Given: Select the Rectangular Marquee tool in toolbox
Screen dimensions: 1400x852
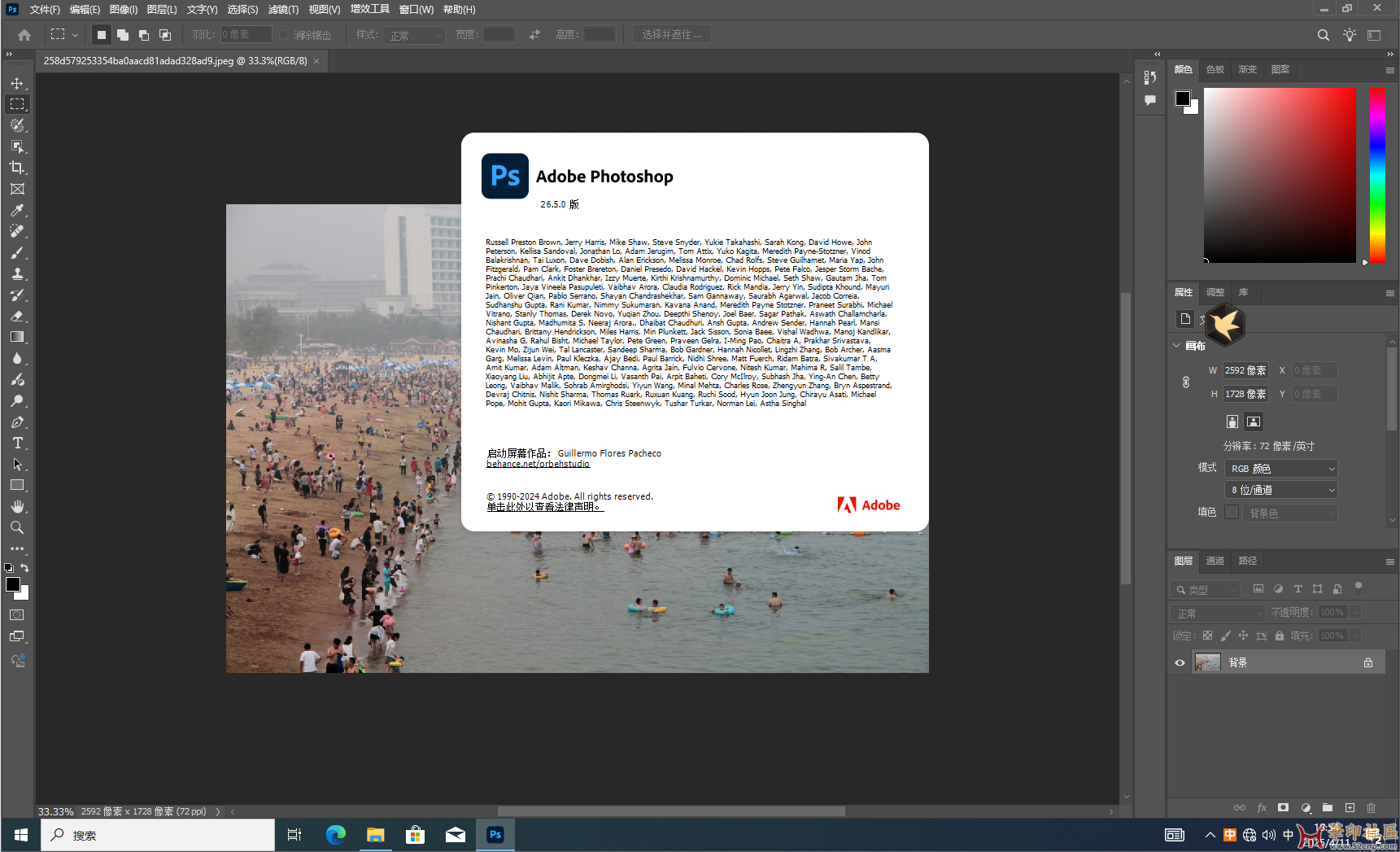Looking at the screenshot, I should tap(17, 104).
